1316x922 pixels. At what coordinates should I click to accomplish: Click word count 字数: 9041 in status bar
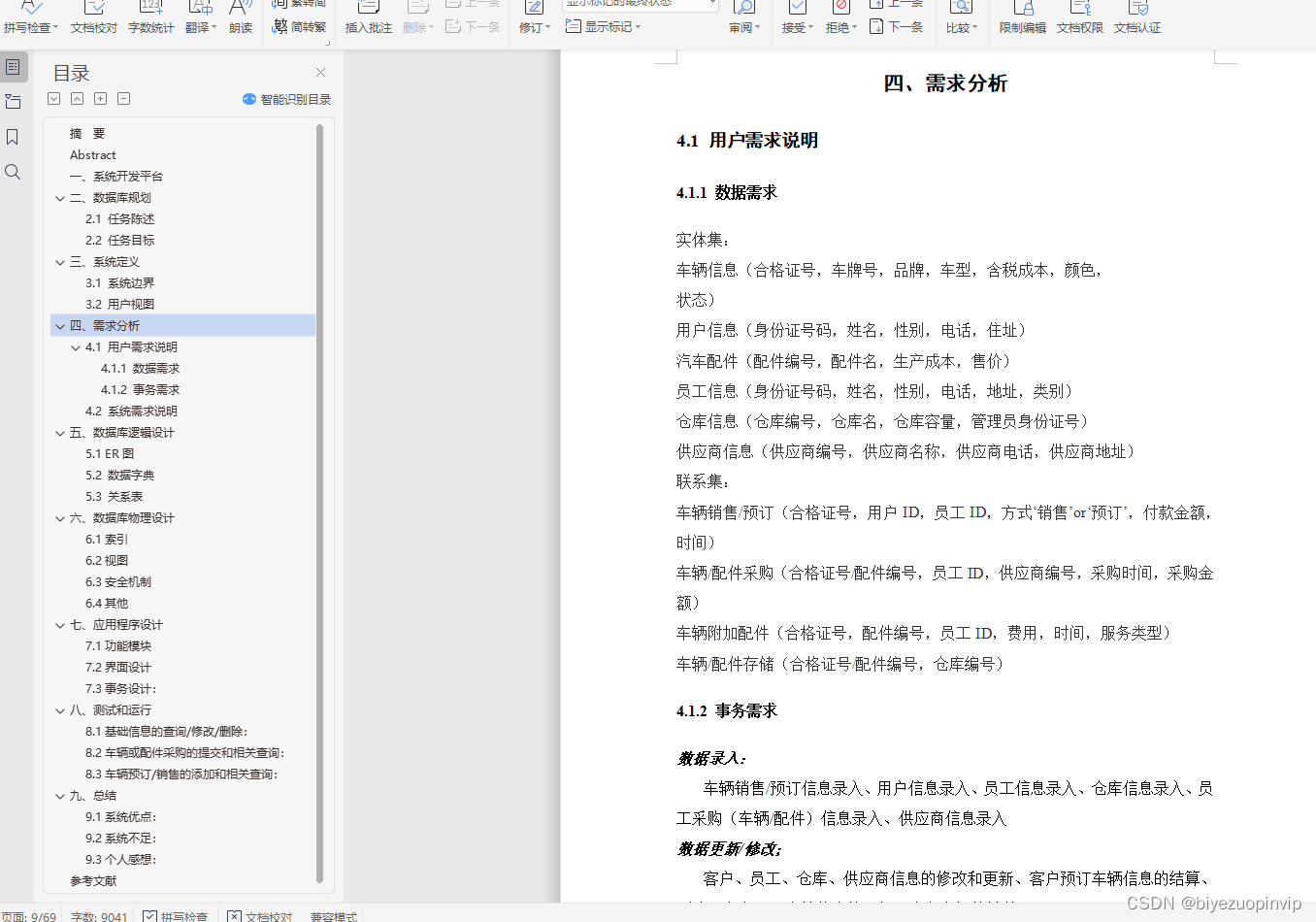(99, 916)
